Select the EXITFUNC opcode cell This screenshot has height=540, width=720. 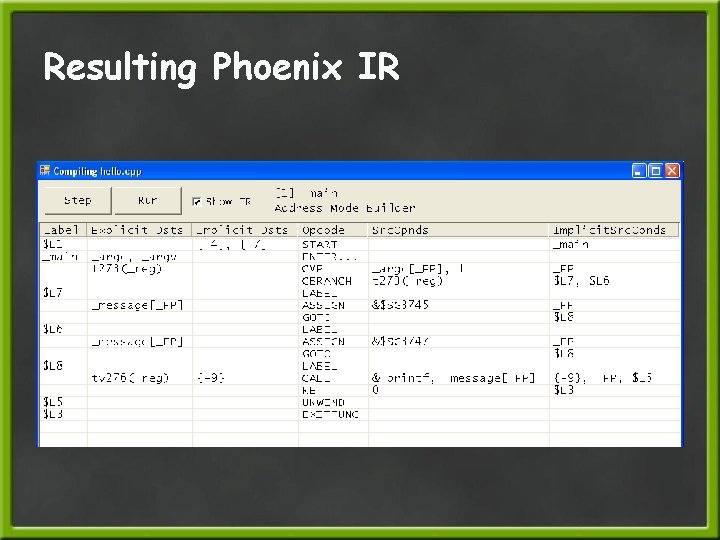(x=333, y=414)
